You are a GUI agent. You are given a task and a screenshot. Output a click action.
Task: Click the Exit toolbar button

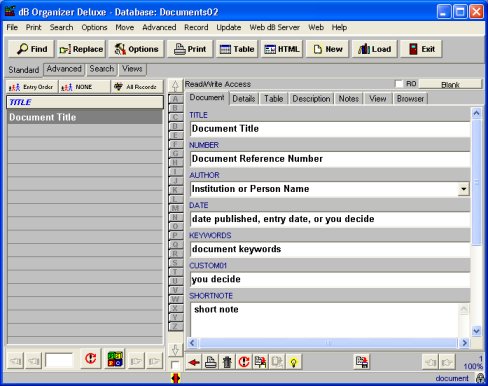(x=421, y=49)
